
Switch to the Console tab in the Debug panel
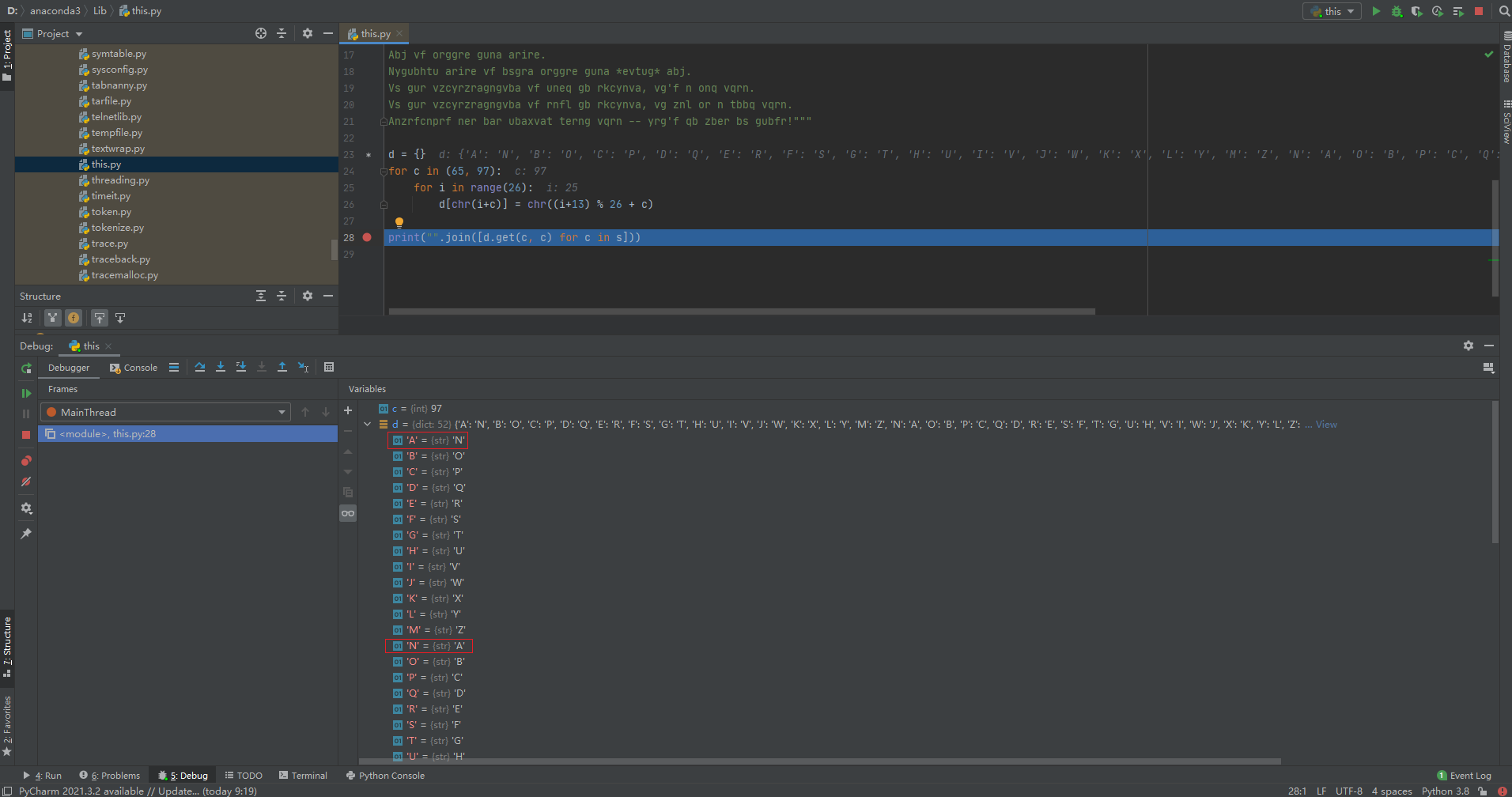(x=134, y=368)
